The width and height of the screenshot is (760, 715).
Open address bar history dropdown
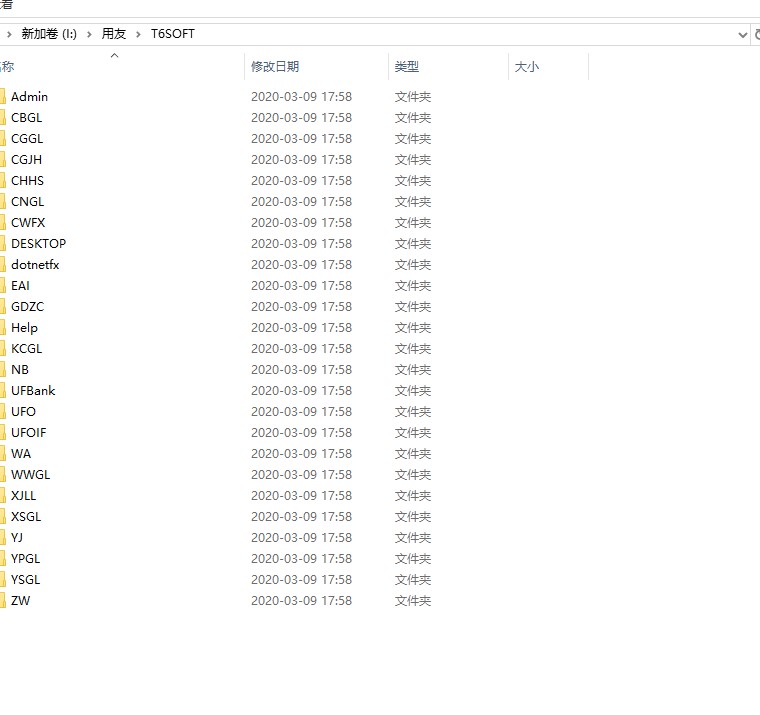pos(742,35)
